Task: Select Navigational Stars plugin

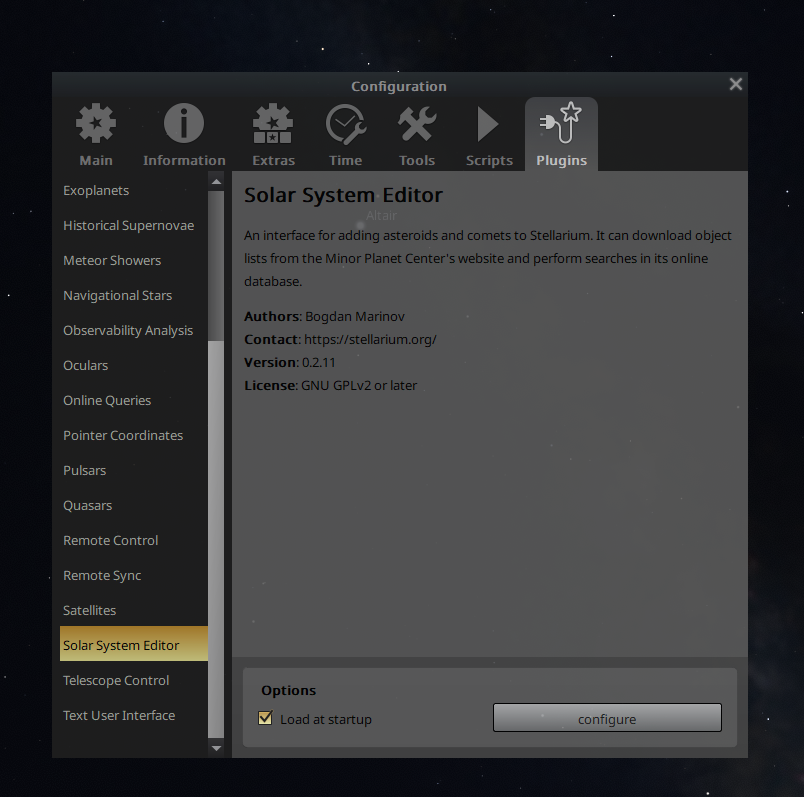Action: point(134,295)
